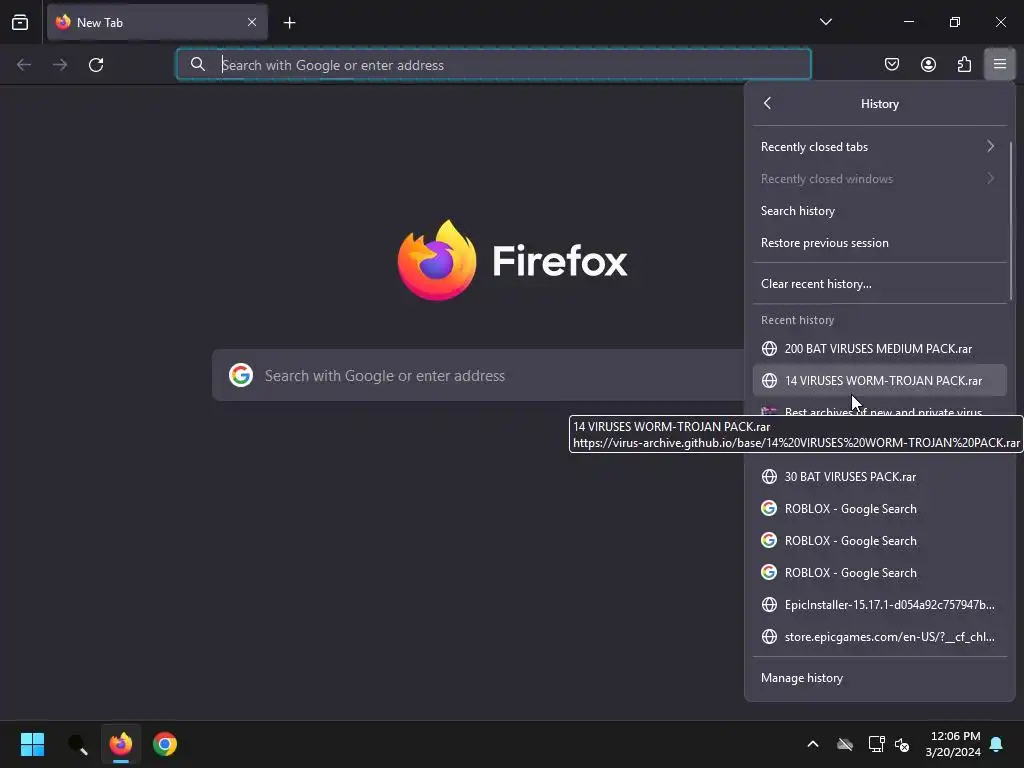Screen dimensions: 1024x768
Task: Open the network status tray icon
Action: [876, 744]
